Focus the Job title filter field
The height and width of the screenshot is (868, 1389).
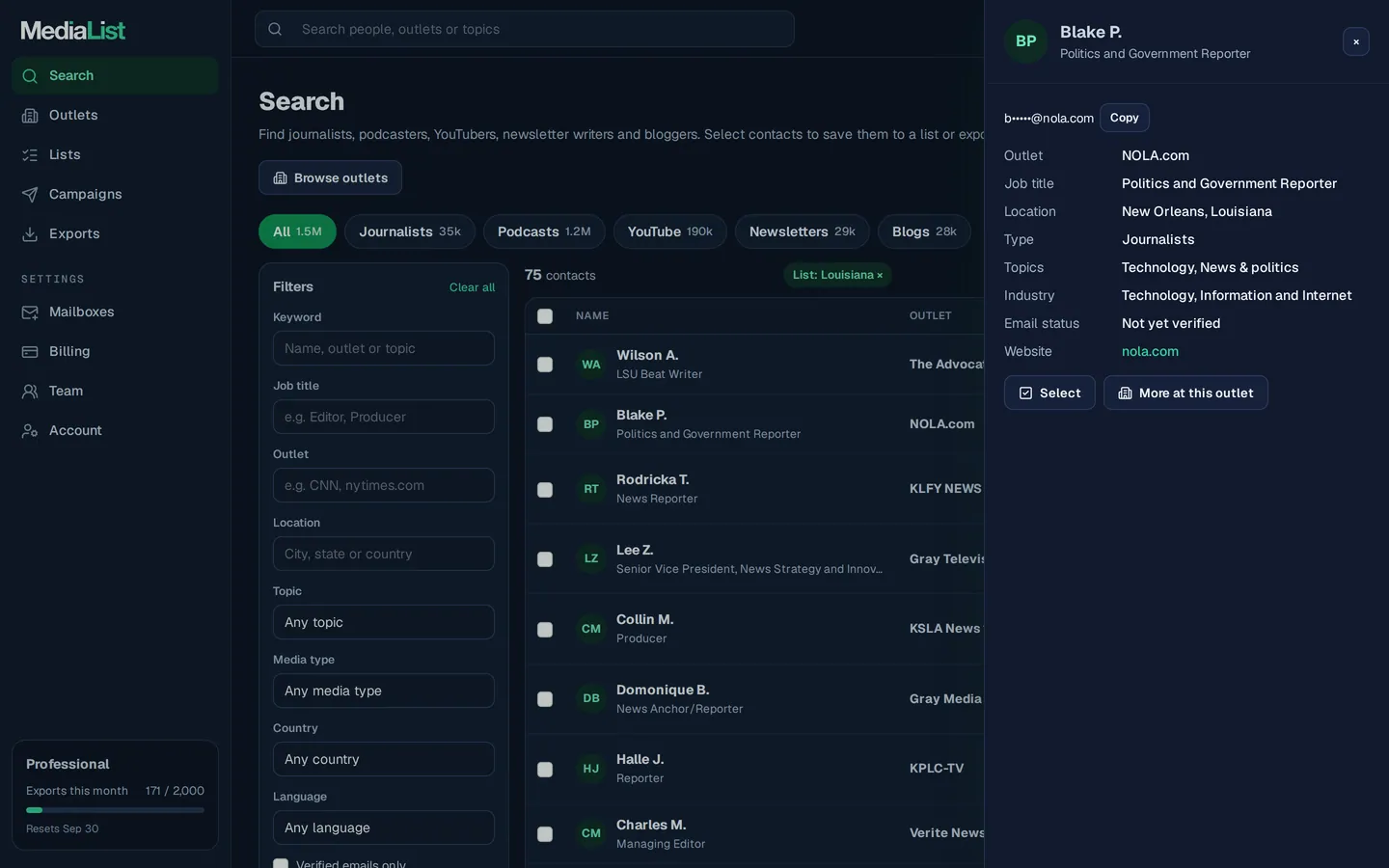point(384,417)
